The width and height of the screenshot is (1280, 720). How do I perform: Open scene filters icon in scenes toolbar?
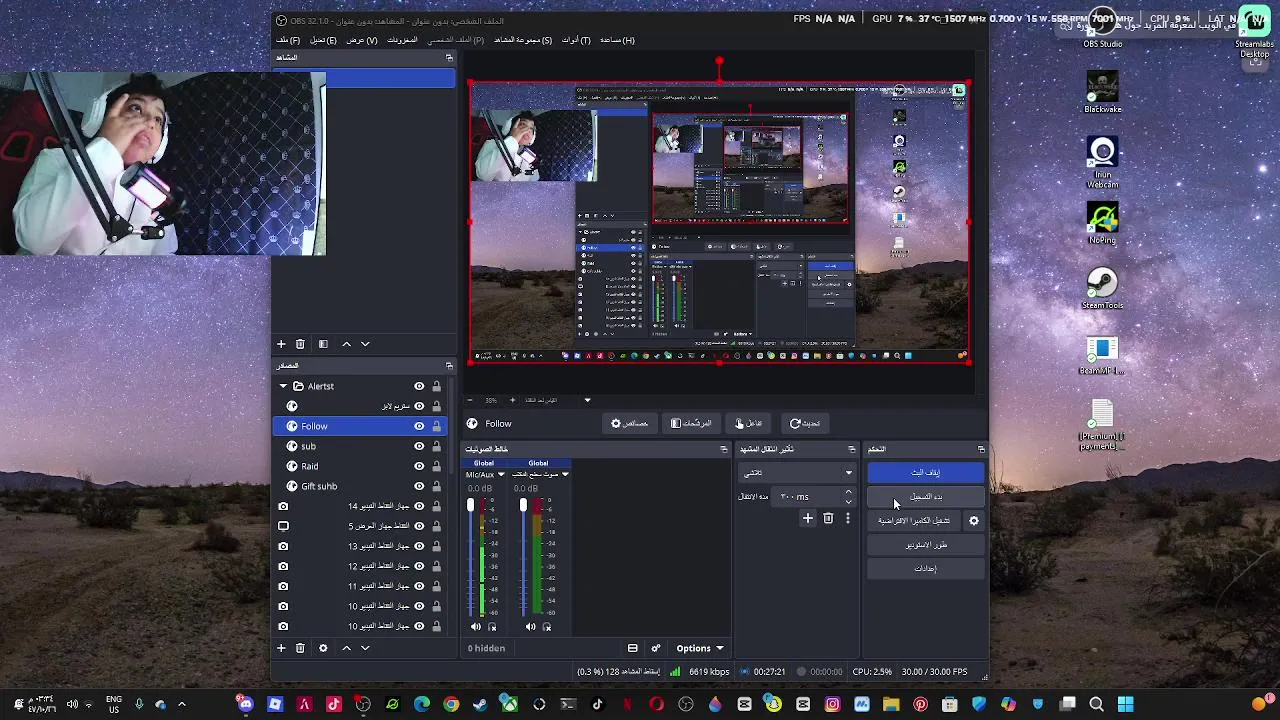323,344
